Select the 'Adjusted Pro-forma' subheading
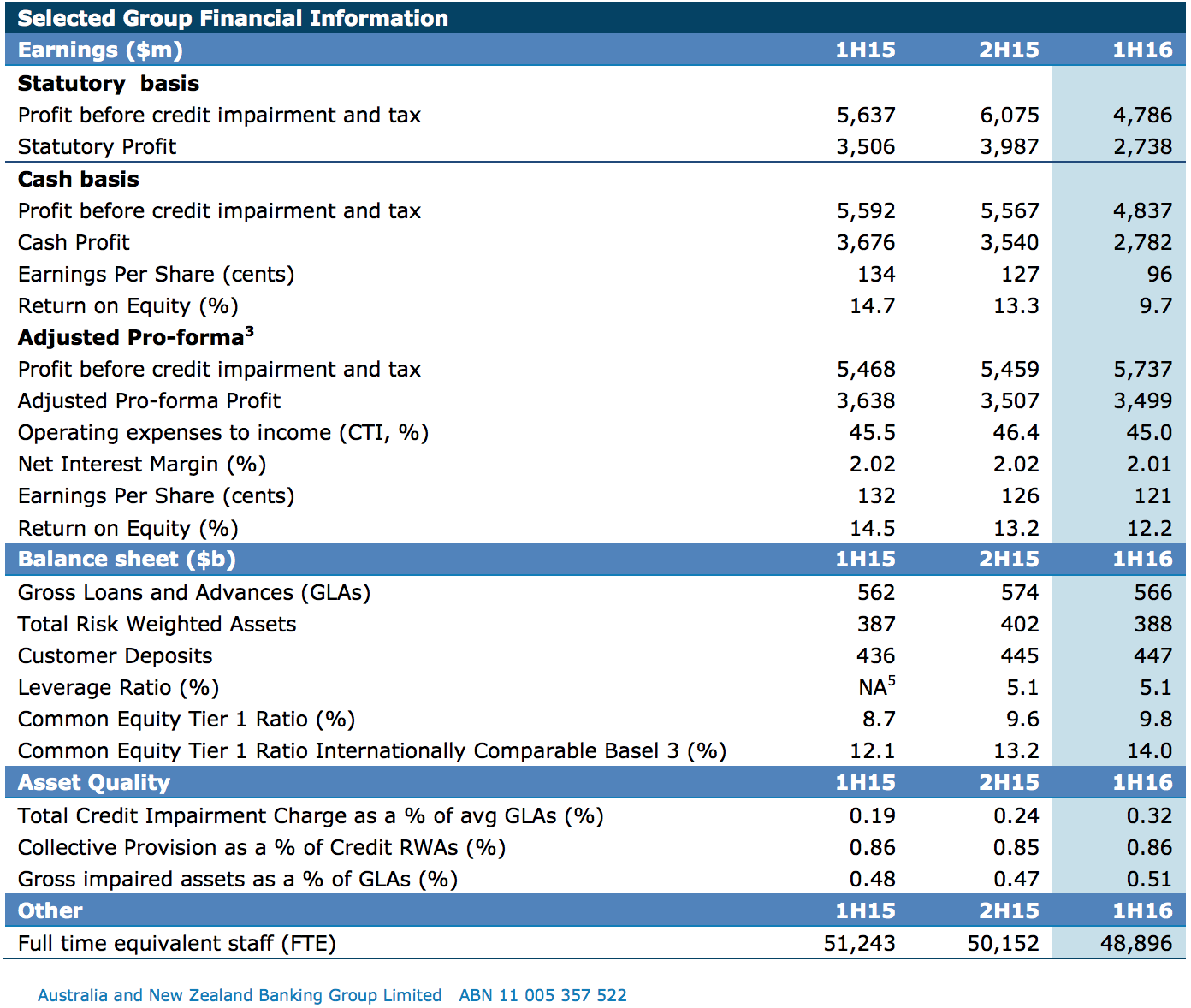 click(135, 337)
